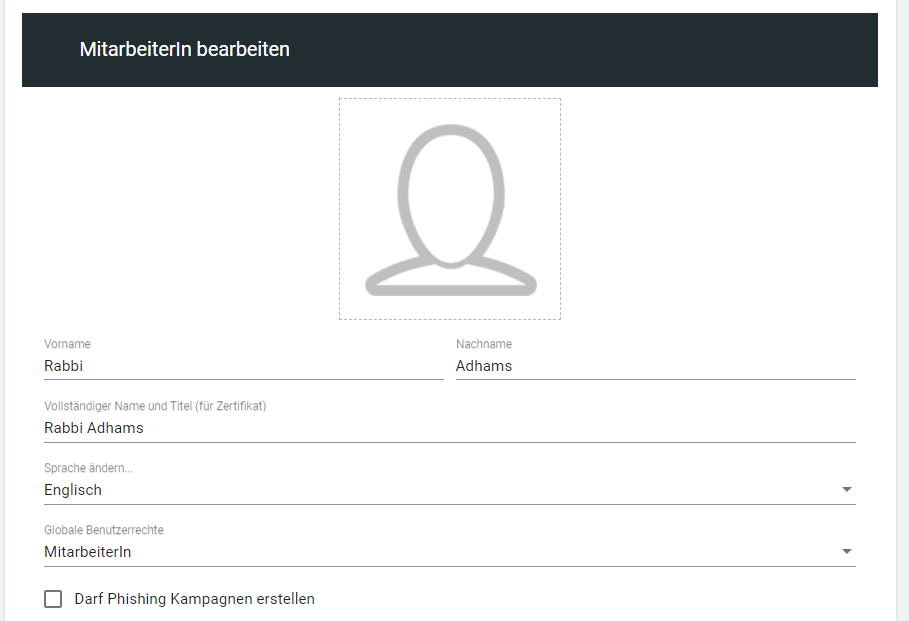This screenshot has height=621, width=909.
Task: Click the 'Nachname' field label
Action: click(484, 344)
